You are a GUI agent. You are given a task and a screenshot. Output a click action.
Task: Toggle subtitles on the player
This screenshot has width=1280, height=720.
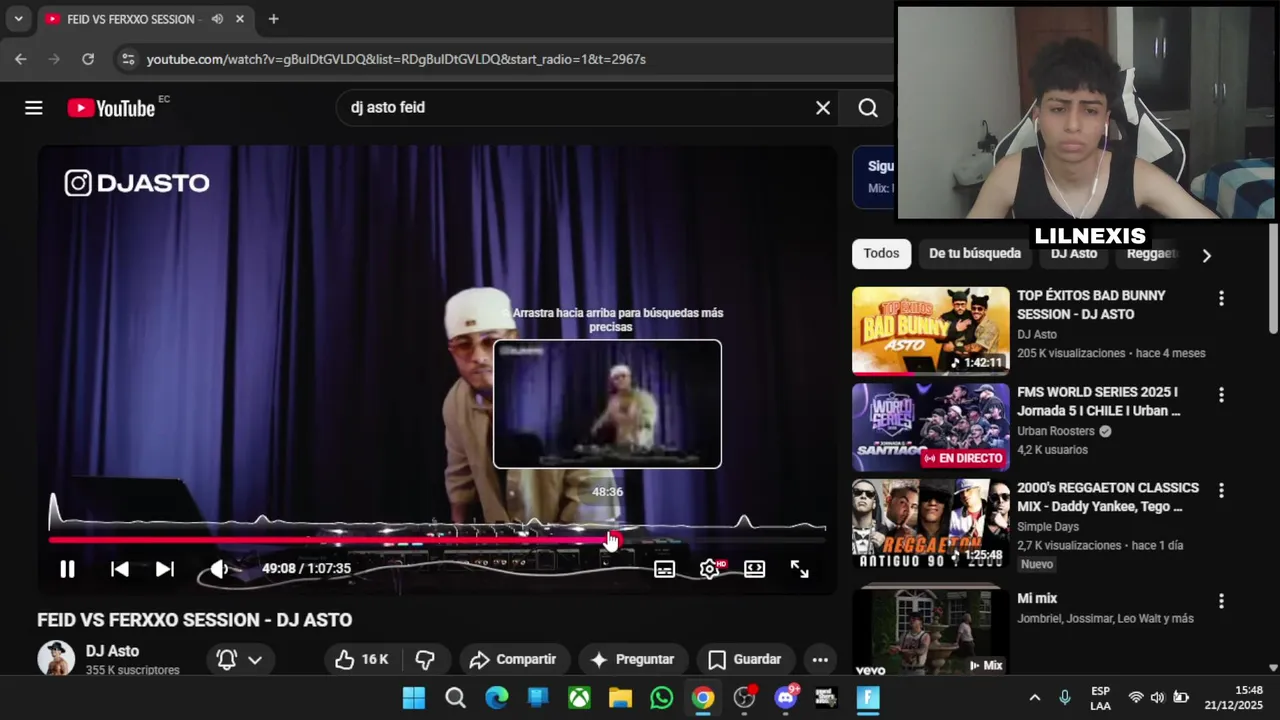[664, 569]
